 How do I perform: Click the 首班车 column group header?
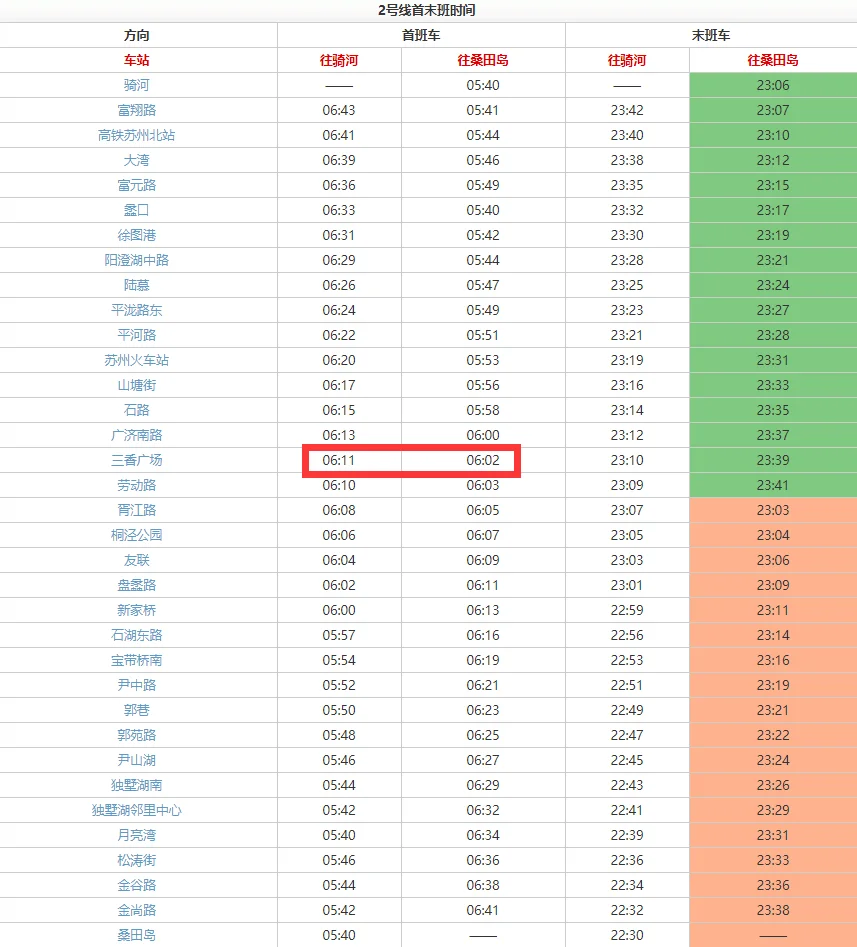coord(421,35)
